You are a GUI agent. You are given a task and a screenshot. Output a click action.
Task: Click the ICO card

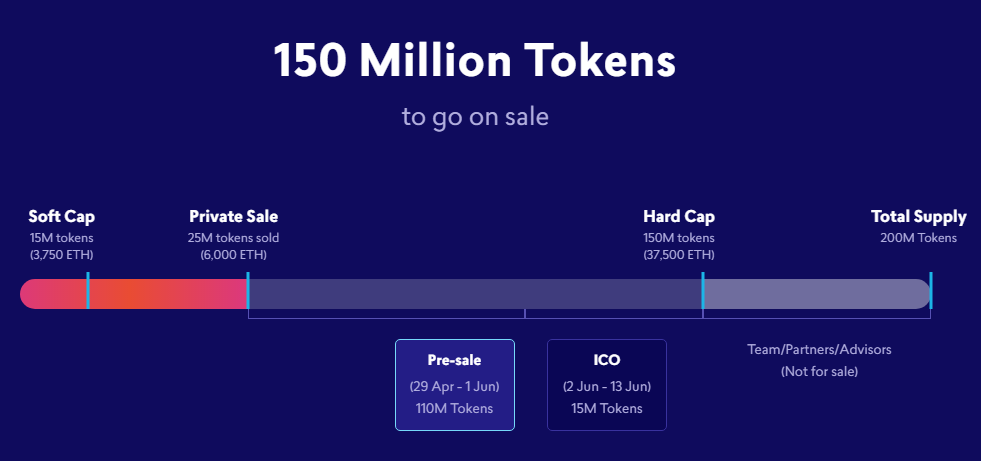[x=606, y=384]
